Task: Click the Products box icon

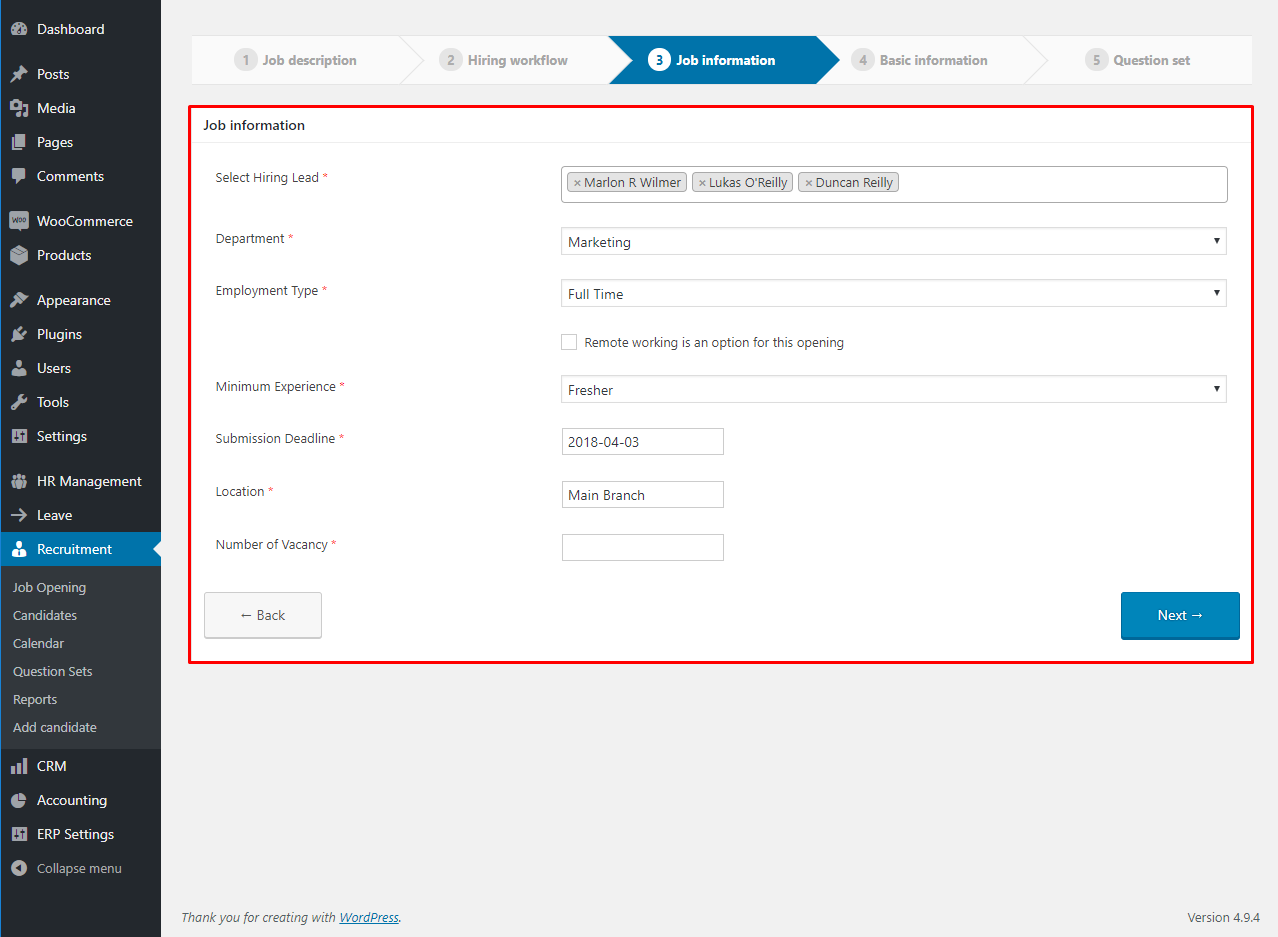Action: click(19, 255)
